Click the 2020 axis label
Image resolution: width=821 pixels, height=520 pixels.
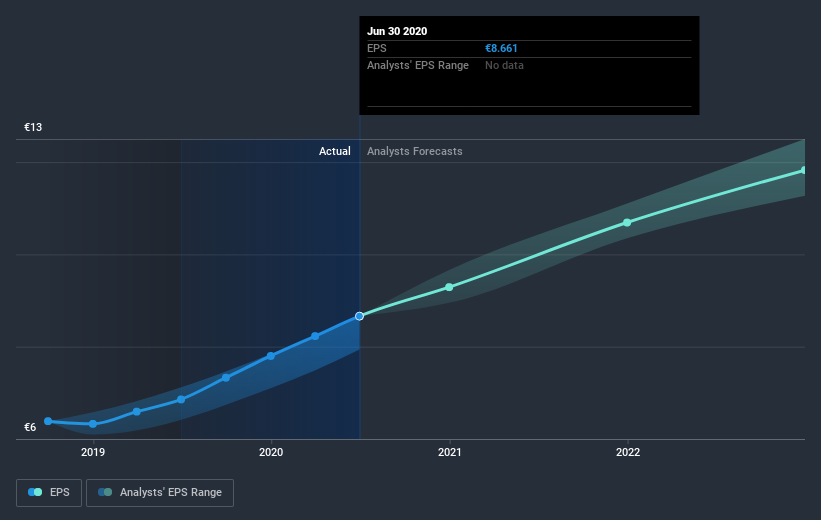click(x=271, y=452)
